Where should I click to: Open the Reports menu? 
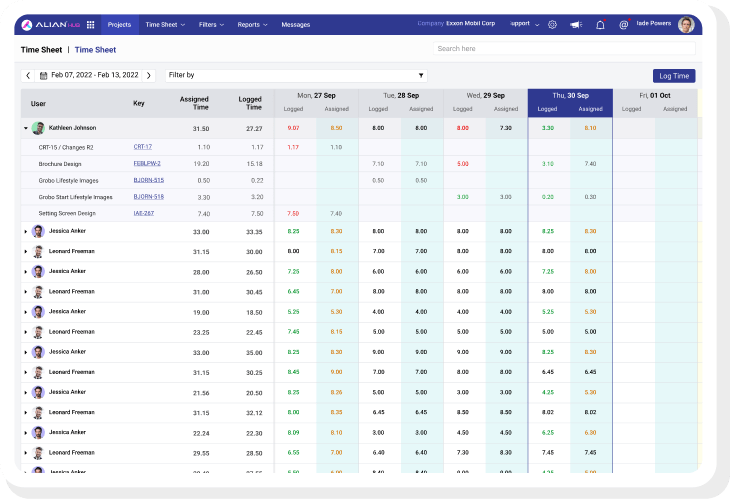tap(252, 25)
